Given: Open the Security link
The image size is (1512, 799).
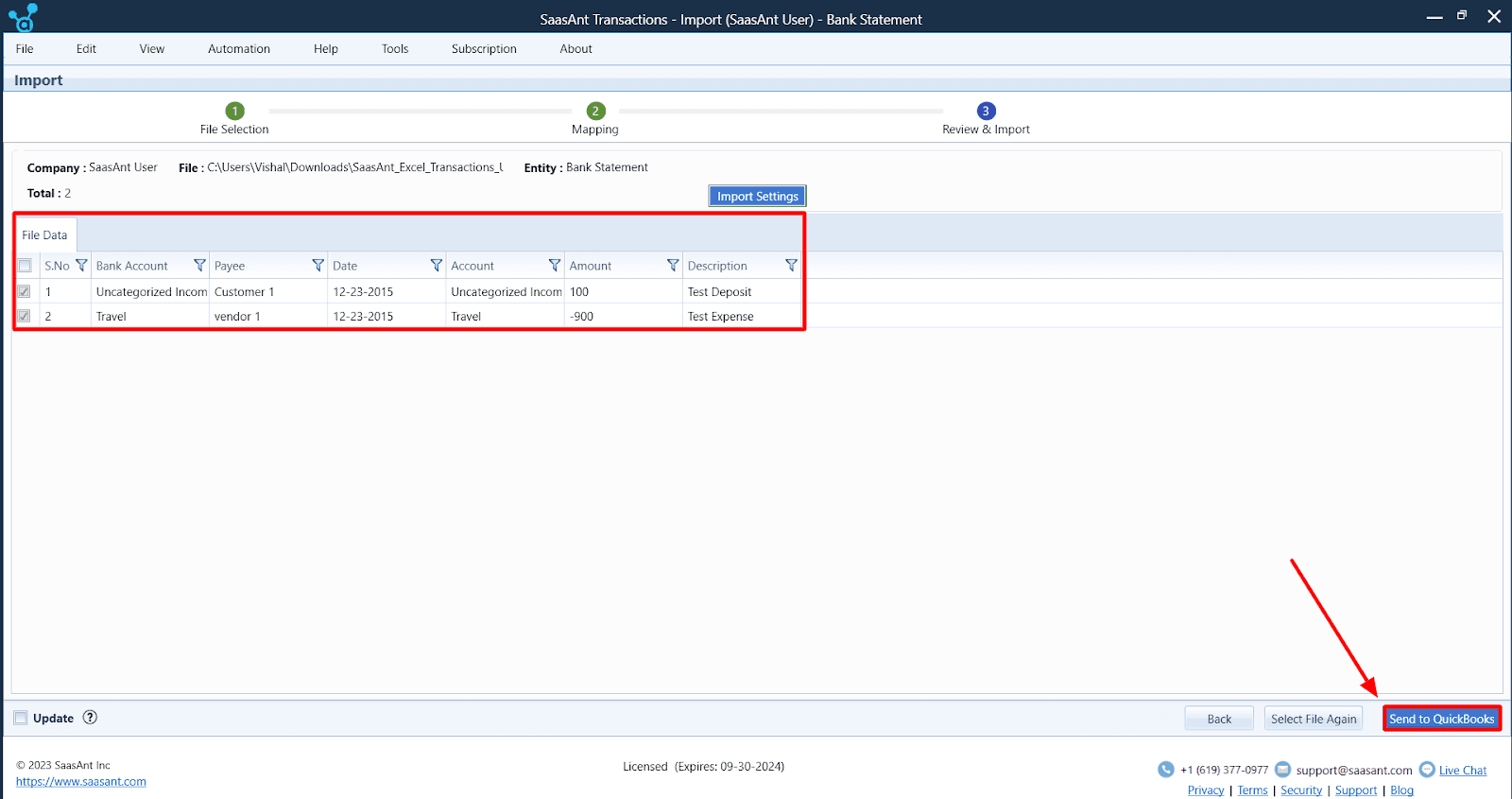Looking at the screenshot, I should pyautogui.click(x=1301, y=790).
